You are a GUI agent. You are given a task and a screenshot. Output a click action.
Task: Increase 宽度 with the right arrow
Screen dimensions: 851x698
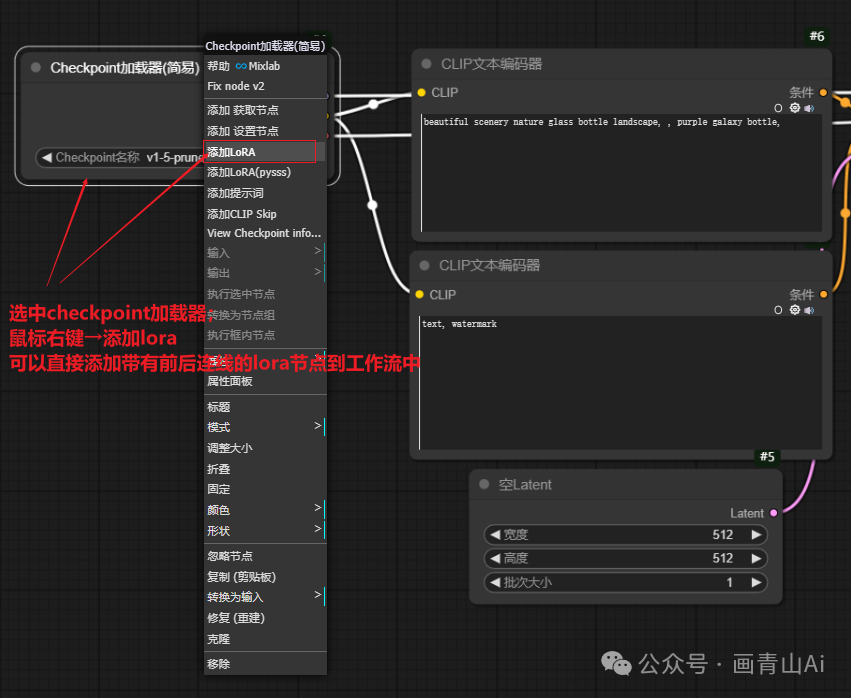(756, 535)
